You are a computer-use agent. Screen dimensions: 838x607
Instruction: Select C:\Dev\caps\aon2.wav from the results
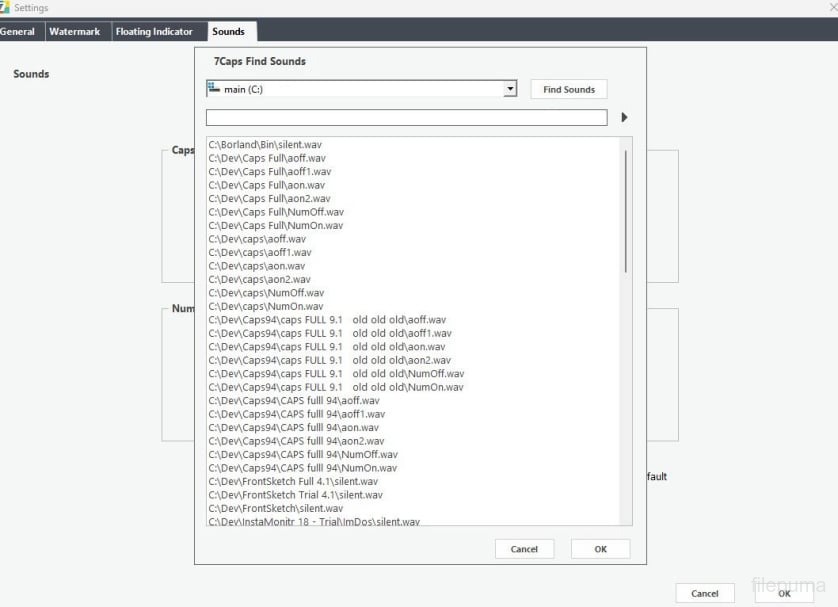259,280
